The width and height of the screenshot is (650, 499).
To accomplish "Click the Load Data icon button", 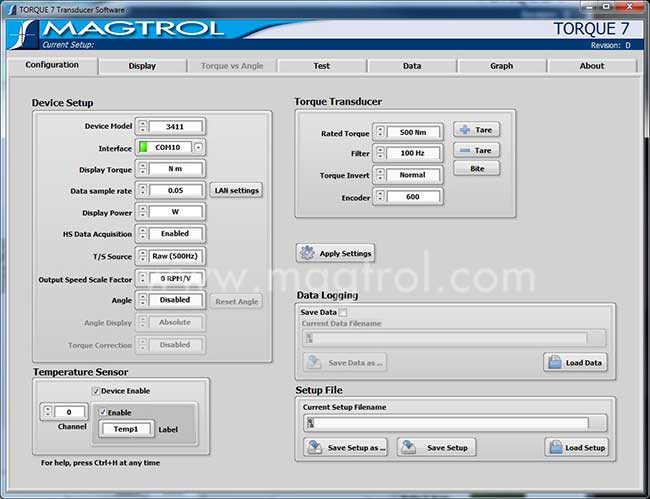I will point(576,362).
